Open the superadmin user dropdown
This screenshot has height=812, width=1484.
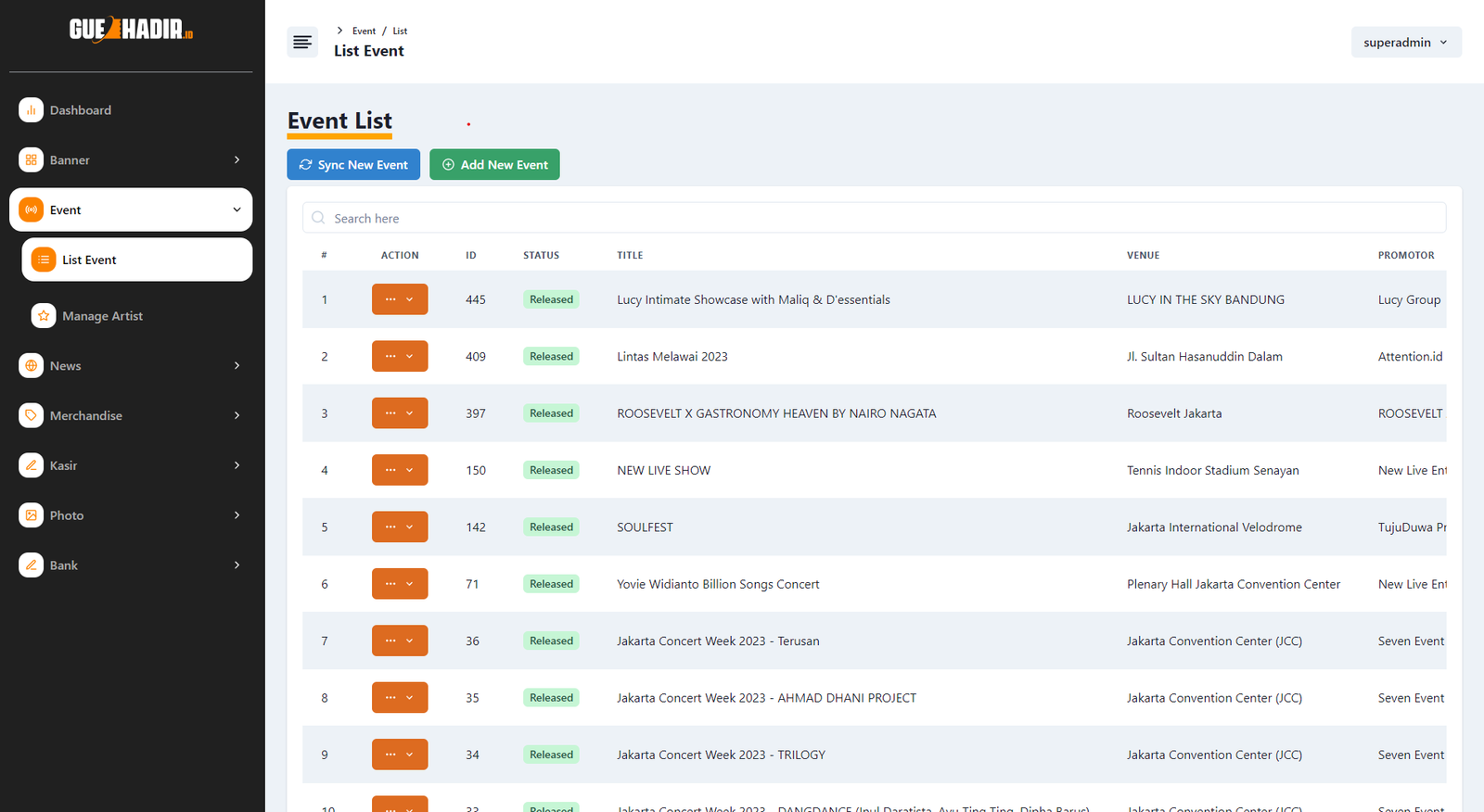pyautogui.click(x=1406, y=43)
